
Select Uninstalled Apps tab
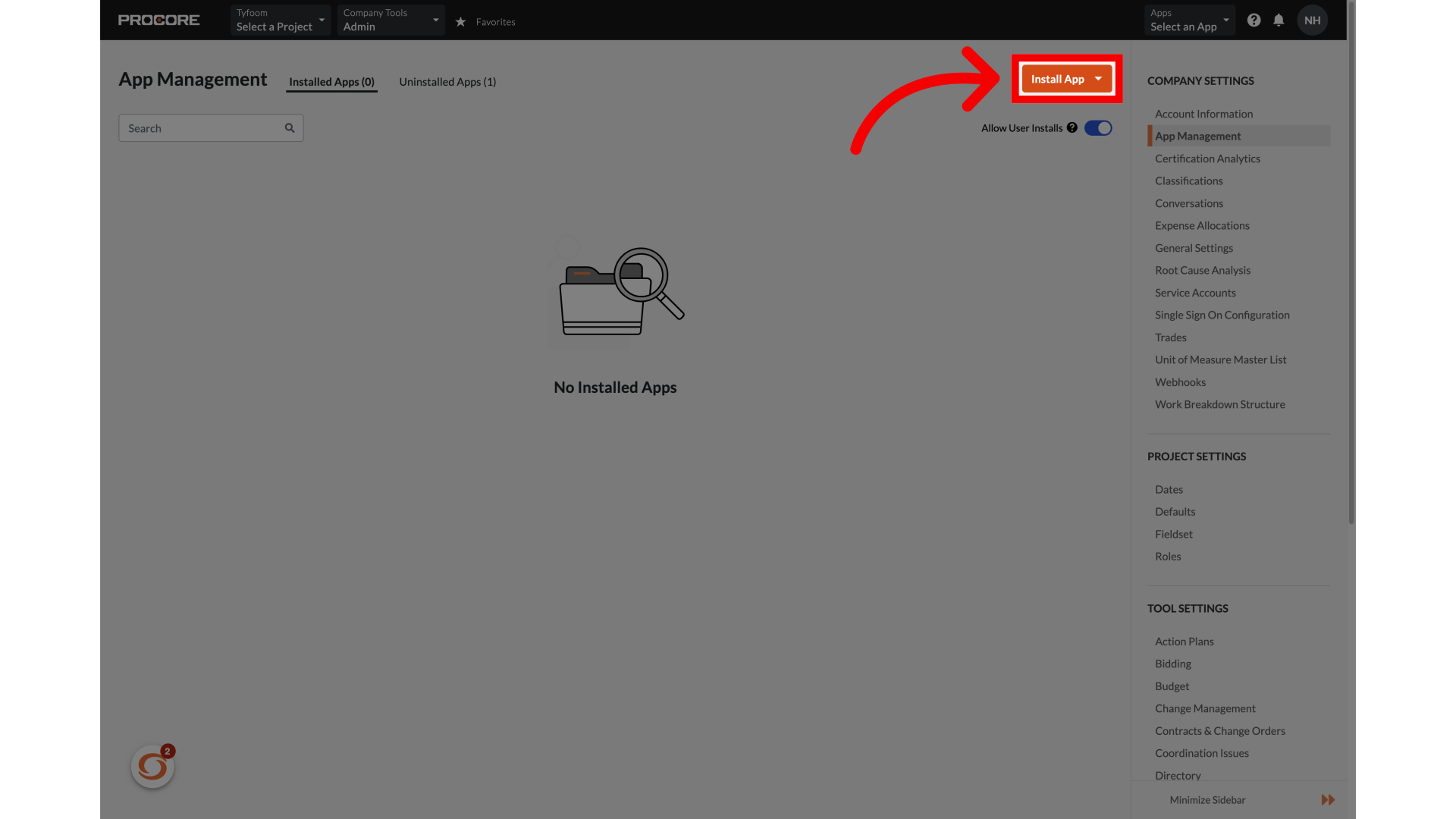447,81
